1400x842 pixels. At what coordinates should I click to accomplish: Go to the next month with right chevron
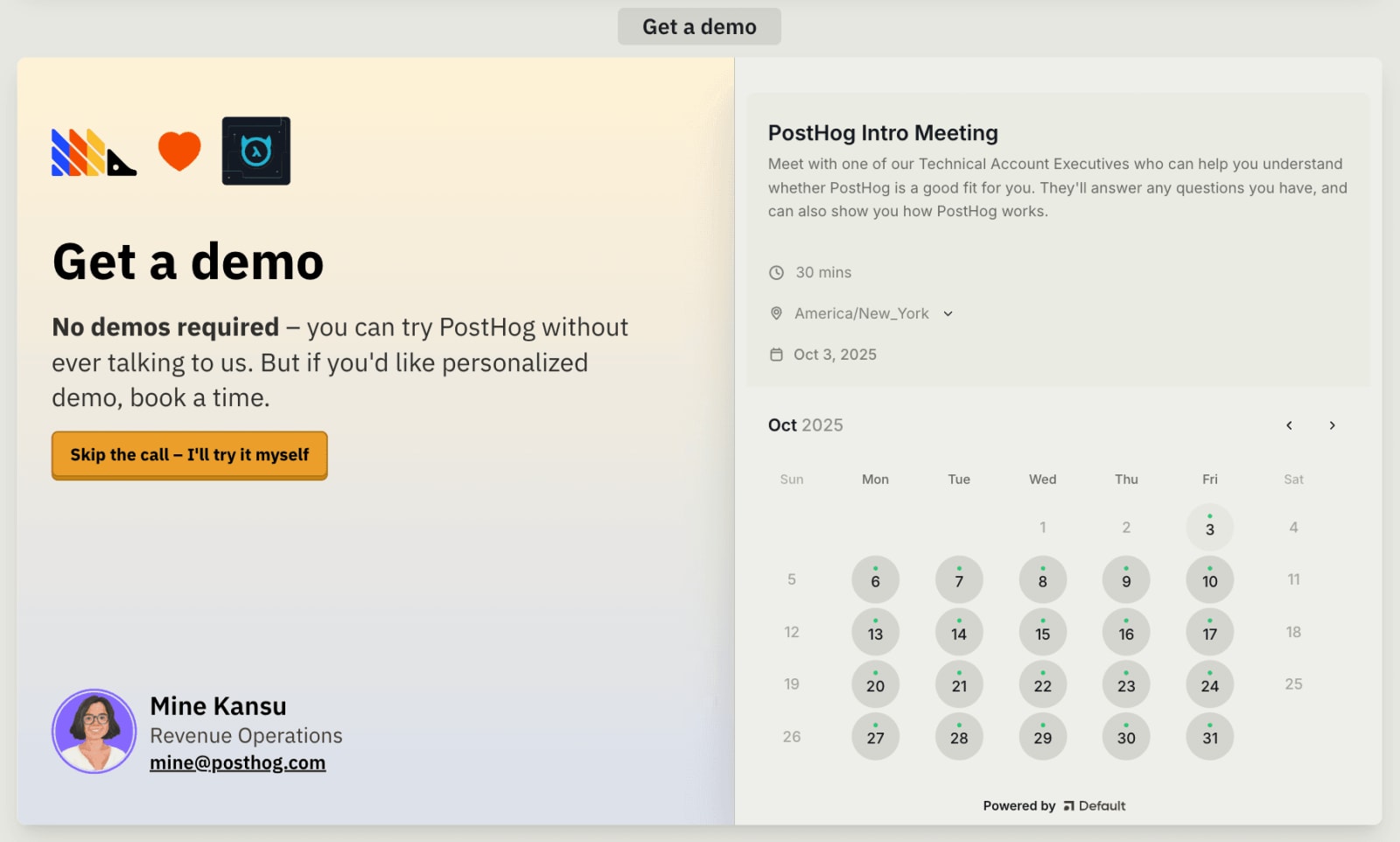1332,425
